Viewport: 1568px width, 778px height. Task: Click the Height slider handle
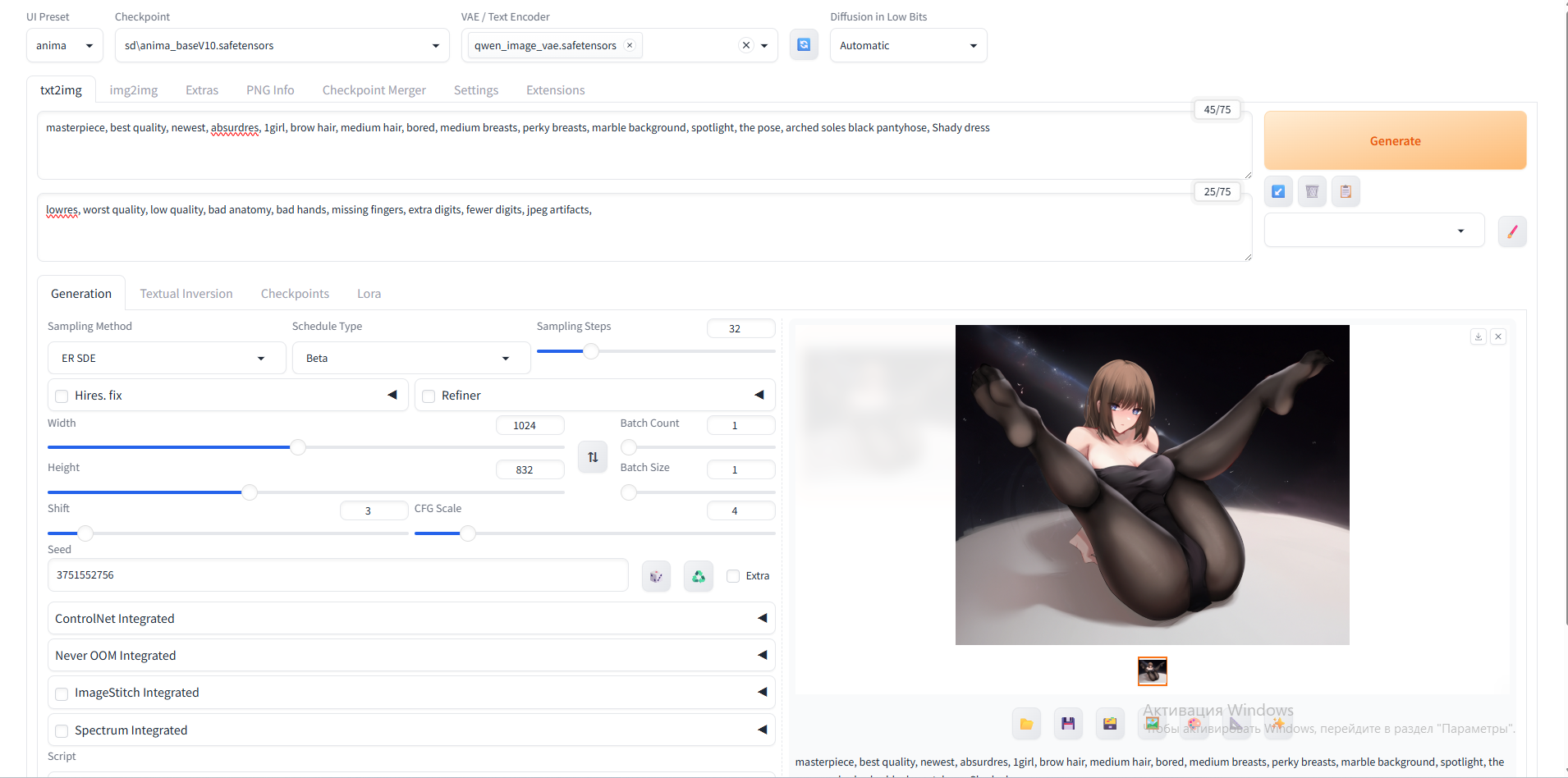point(250,492)
